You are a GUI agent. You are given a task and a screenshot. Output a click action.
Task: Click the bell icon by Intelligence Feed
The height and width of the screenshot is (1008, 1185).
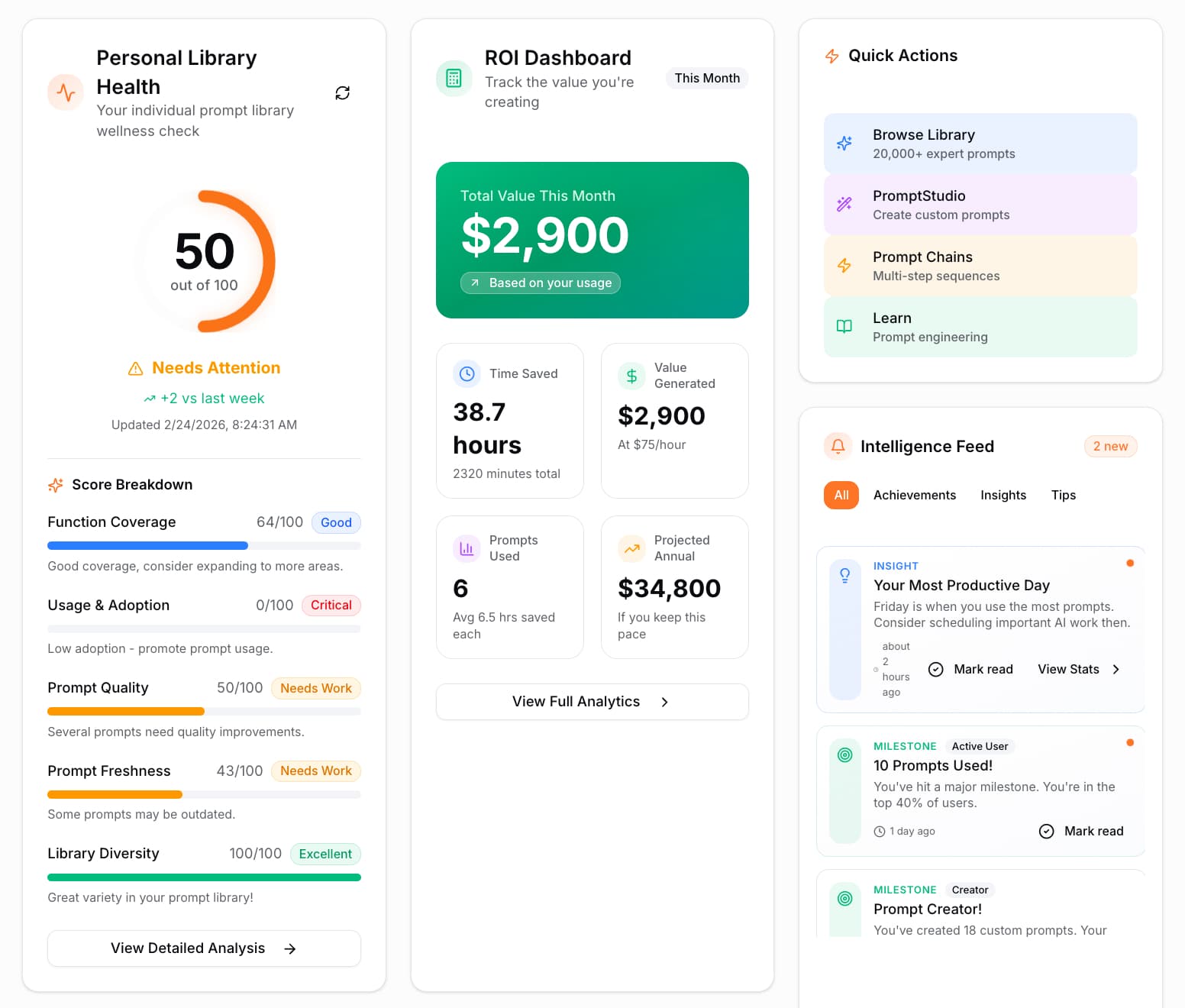838,446
